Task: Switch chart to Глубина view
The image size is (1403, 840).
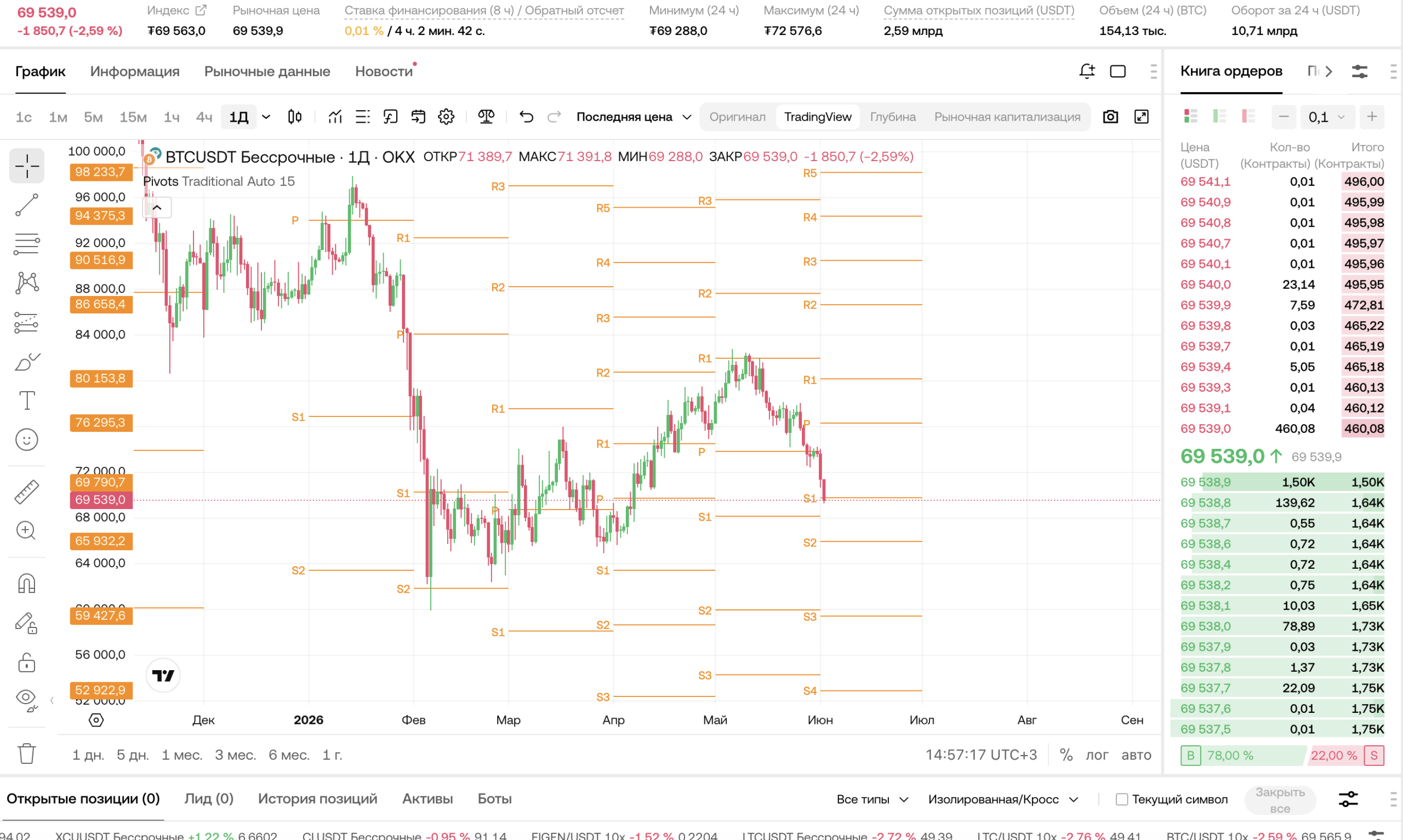Action: pyautogui.click(x=893, y=117)
